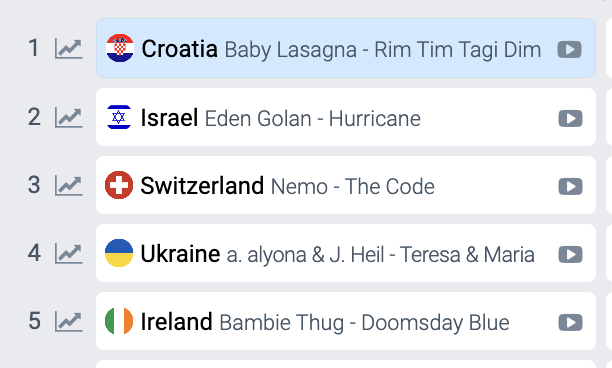612x368 pixels.
Task: Play the video for Rim Tim Tagi Dim
Action: tap(569, 50)
